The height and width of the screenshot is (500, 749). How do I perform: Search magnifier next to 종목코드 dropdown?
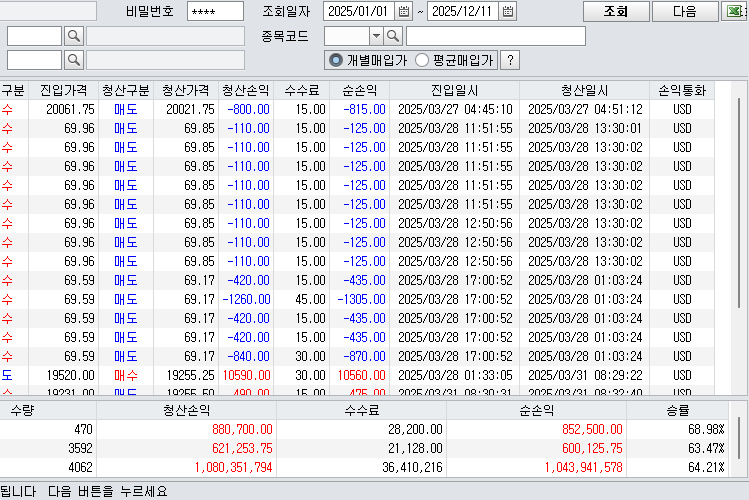tap(393, 36)
